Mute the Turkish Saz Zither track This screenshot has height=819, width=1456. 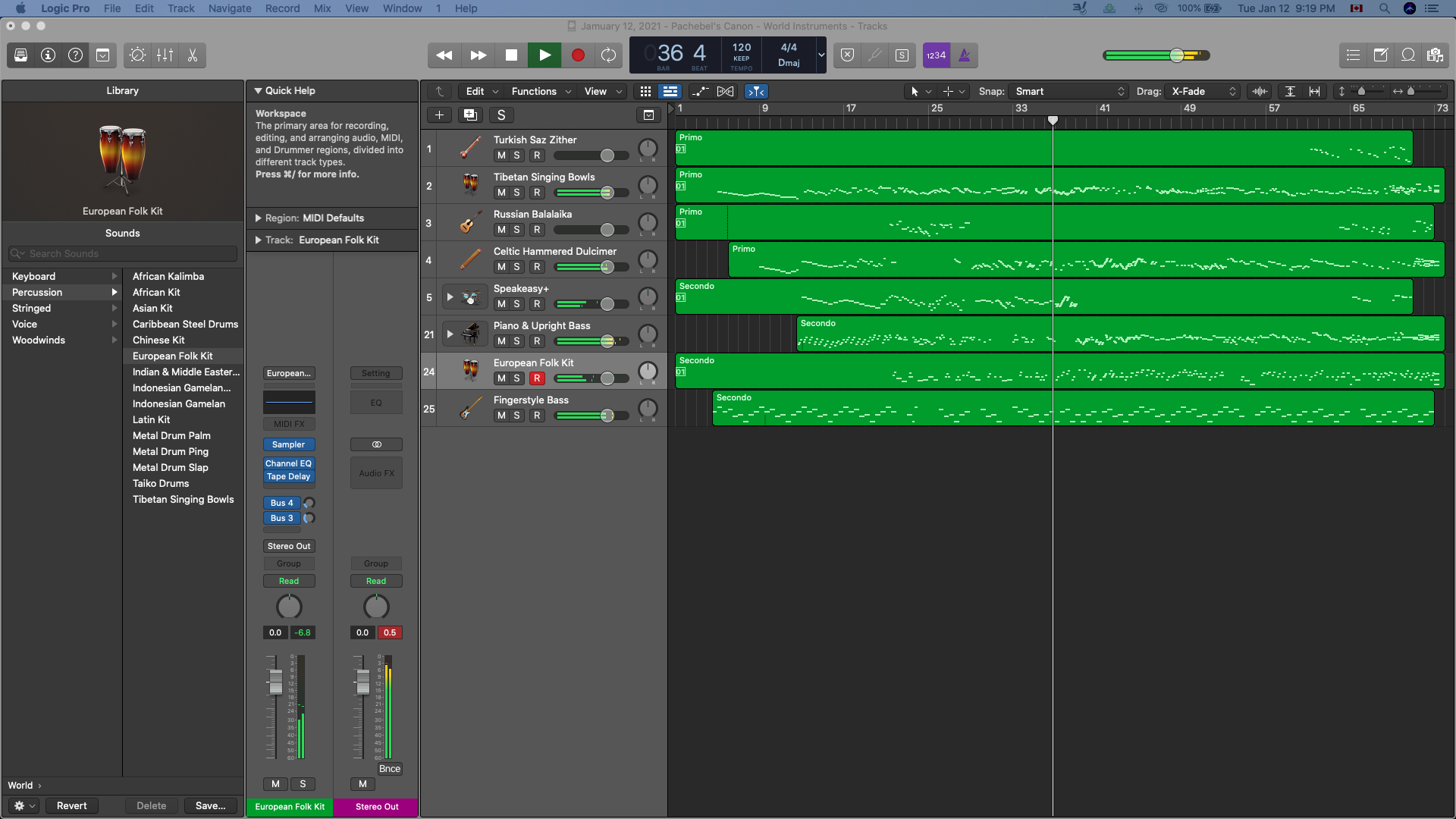point(501,155)
